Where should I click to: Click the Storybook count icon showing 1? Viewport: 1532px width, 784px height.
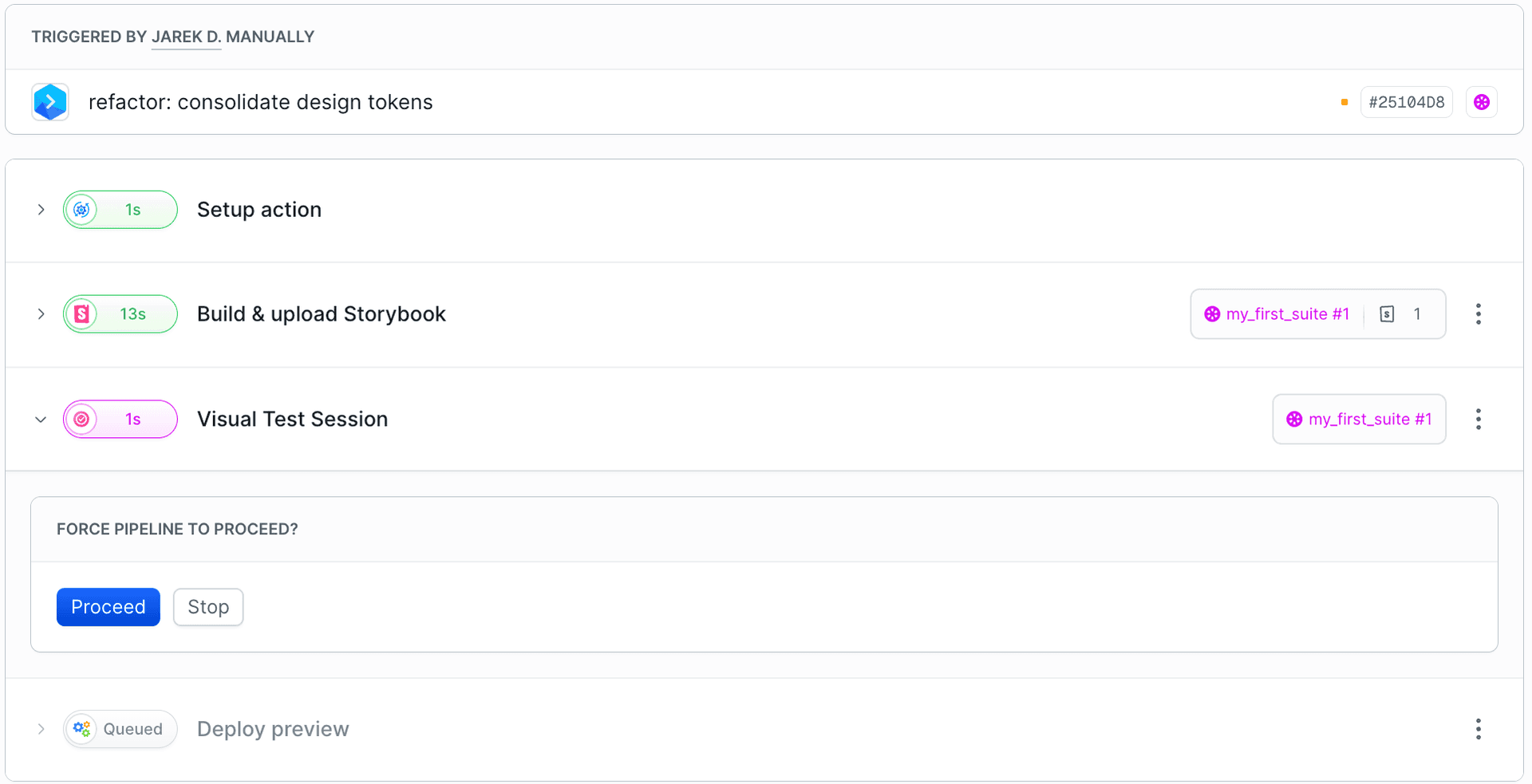tap(1387, 314)
